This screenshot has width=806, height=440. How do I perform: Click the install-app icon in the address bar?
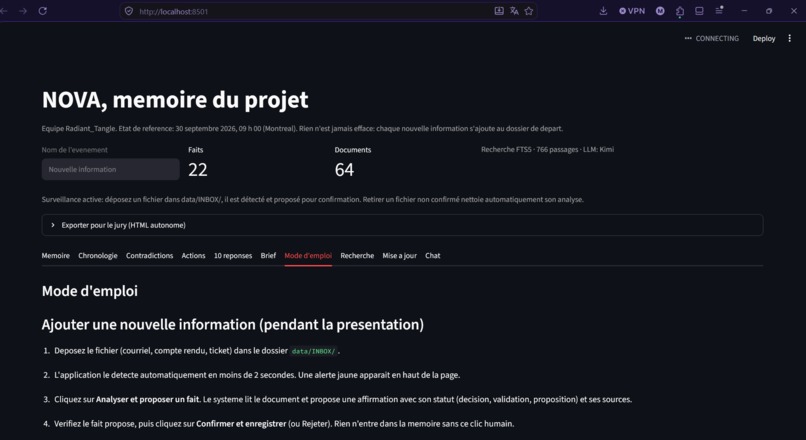click(499, 11)
